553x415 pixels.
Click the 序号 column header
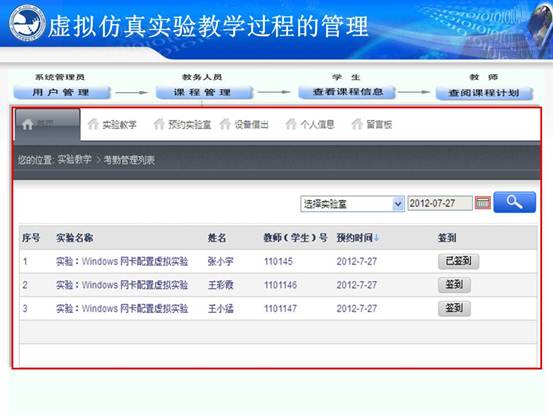coord(31,238)
